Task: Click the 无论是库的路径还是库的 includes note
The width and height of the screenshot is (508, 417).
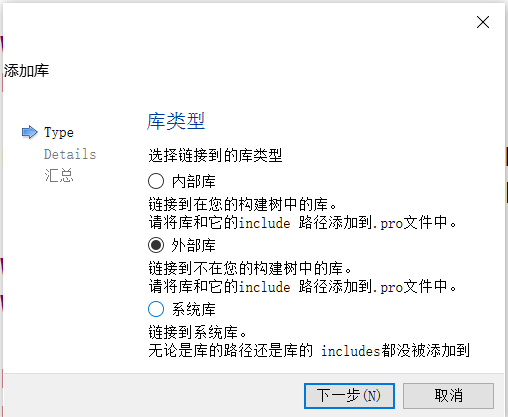Action: [x=309, y=351]
